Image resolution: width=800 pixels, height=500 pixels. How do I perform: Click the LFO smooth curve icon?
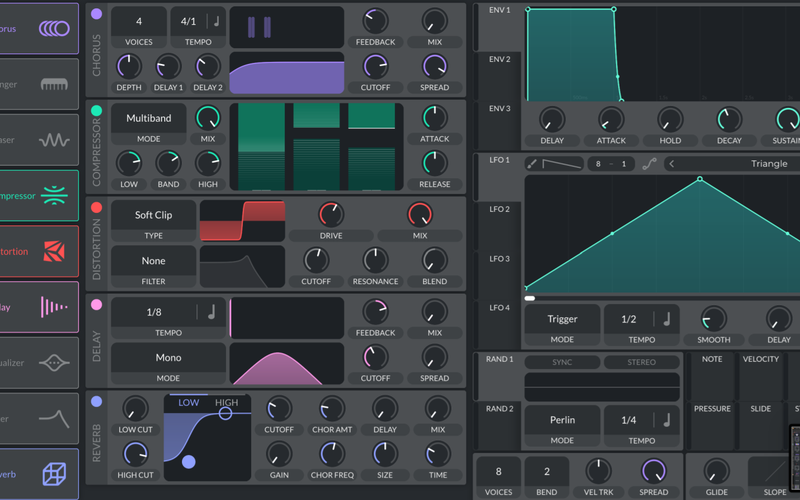pos(650,164)
